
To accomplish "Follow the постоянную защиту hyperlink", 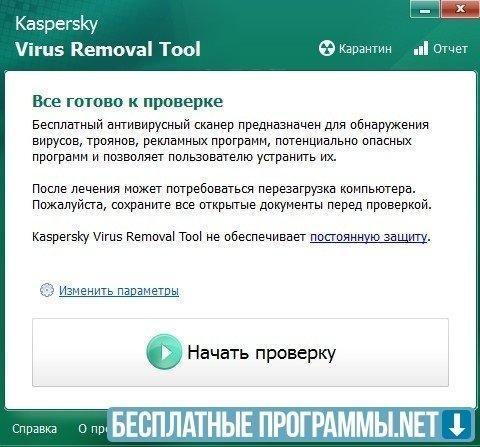I will point(368,237).
